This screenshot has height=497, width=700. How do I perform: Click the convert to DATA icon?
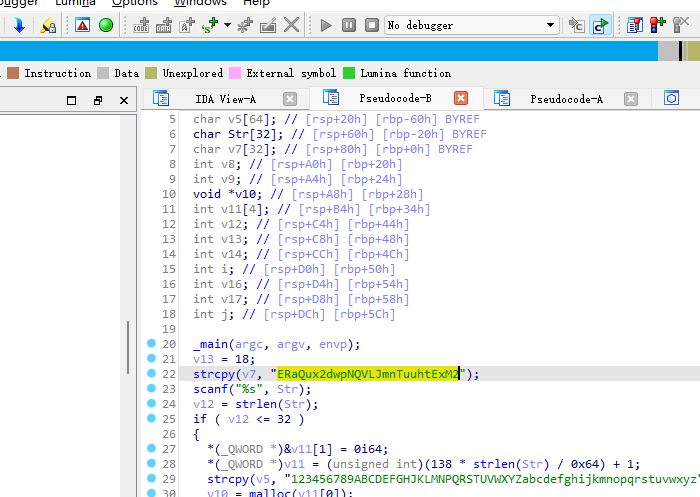pyautogui.click(x=164, y=25)
